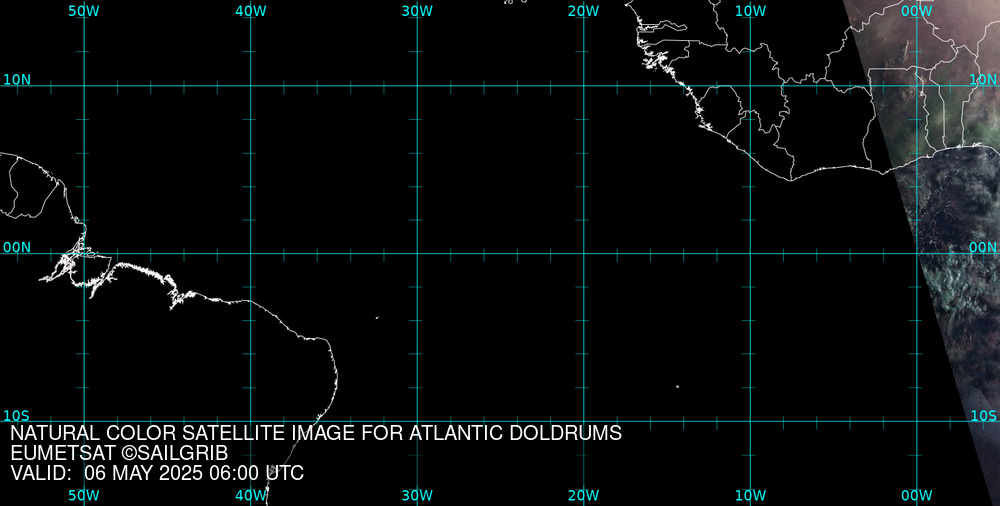Click the 10W longitude label along the bottom edge

point(750,496)
